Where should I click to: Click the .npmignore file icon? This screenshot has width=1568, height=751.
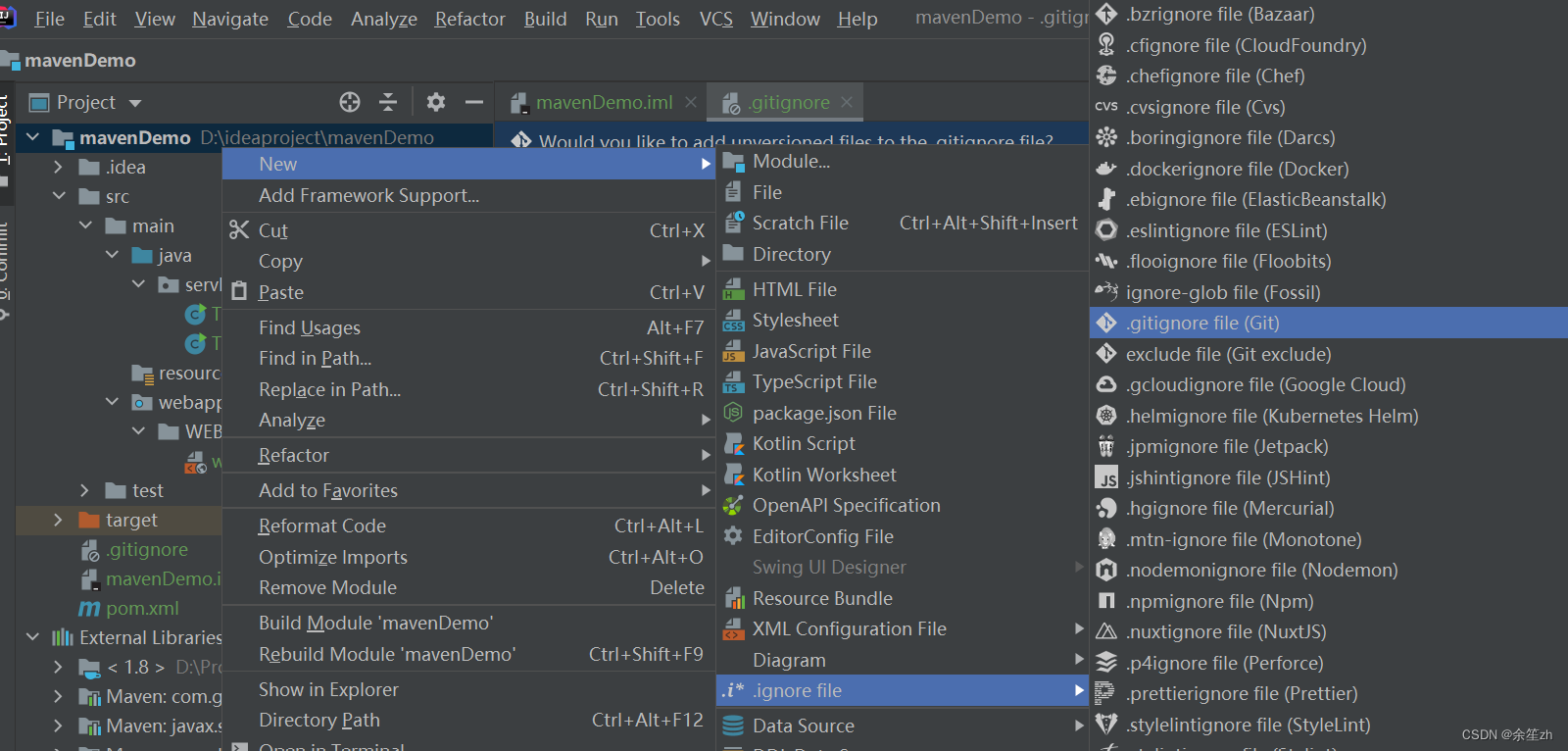[1106, 601]
